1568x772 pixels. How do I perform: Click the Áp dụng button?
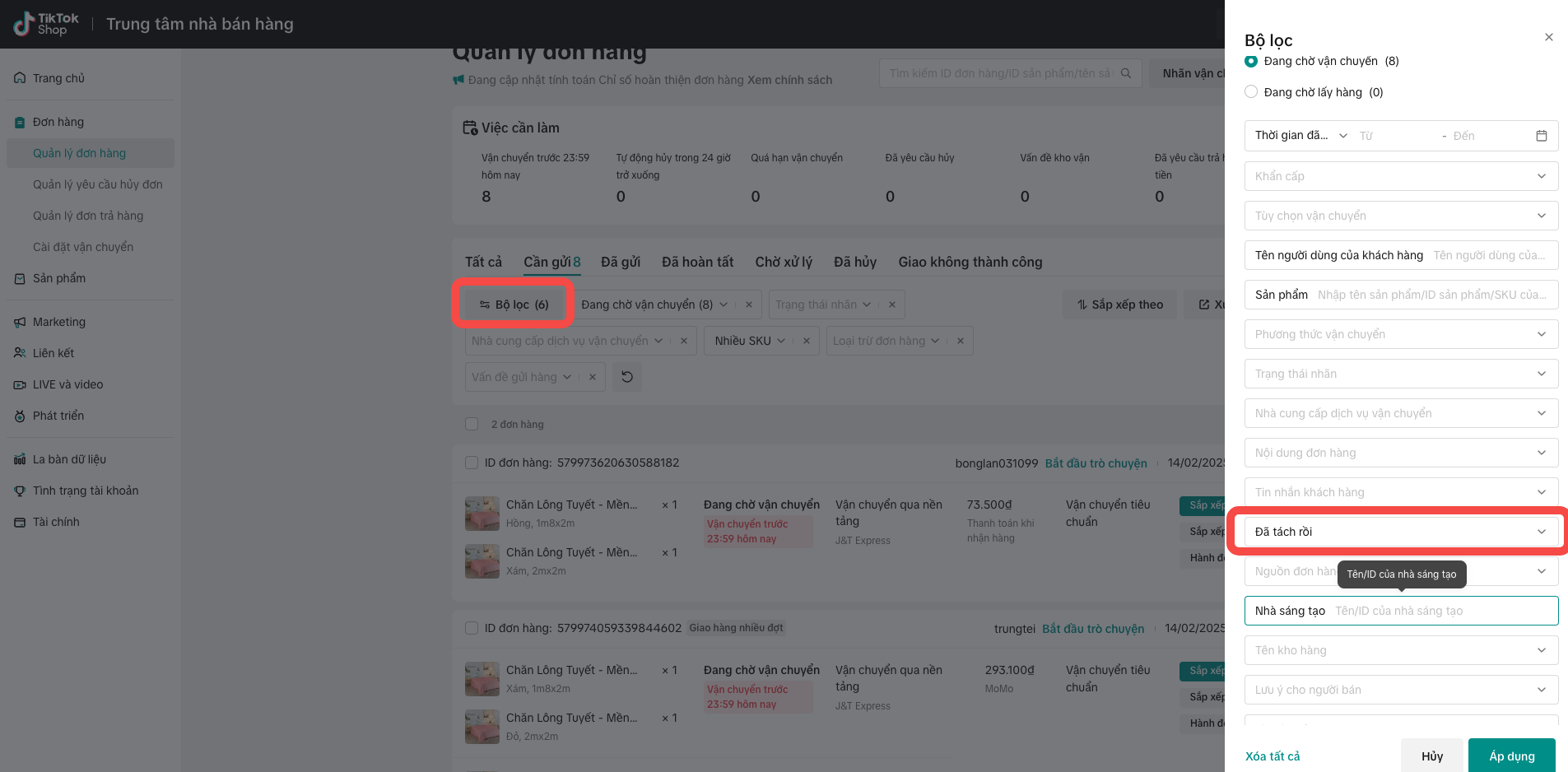point(1511,756)
